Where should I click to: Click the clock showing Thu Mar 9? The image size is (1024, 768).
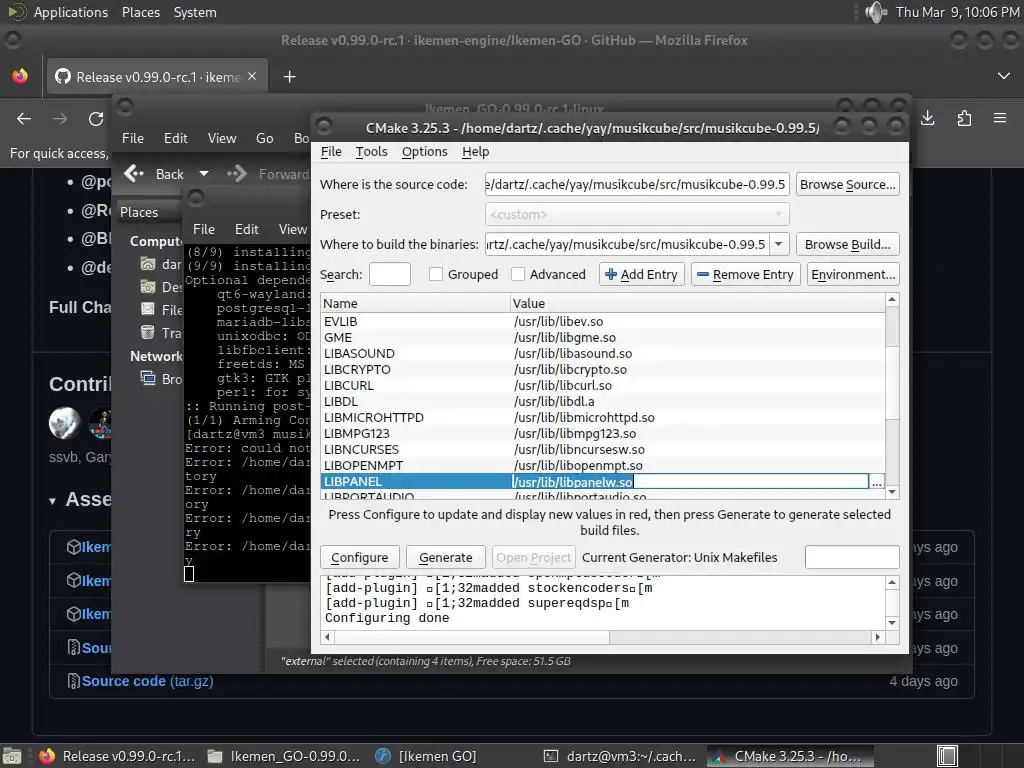click(x=957, y=12)
